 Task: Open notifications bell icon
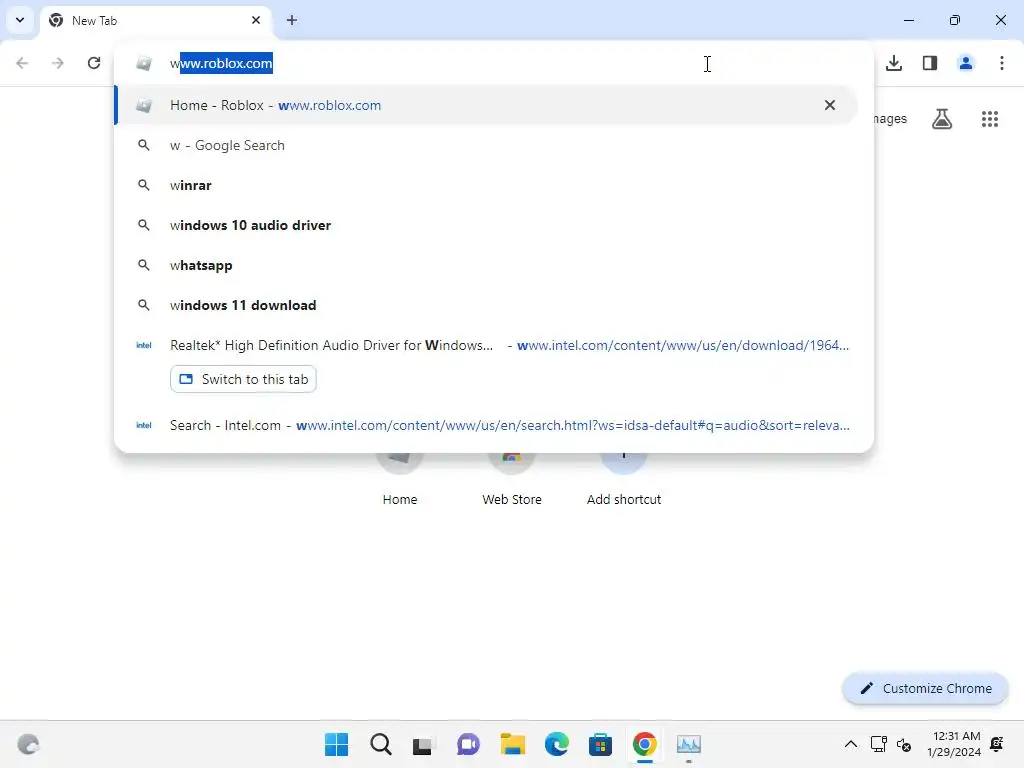tap(997, 744)
